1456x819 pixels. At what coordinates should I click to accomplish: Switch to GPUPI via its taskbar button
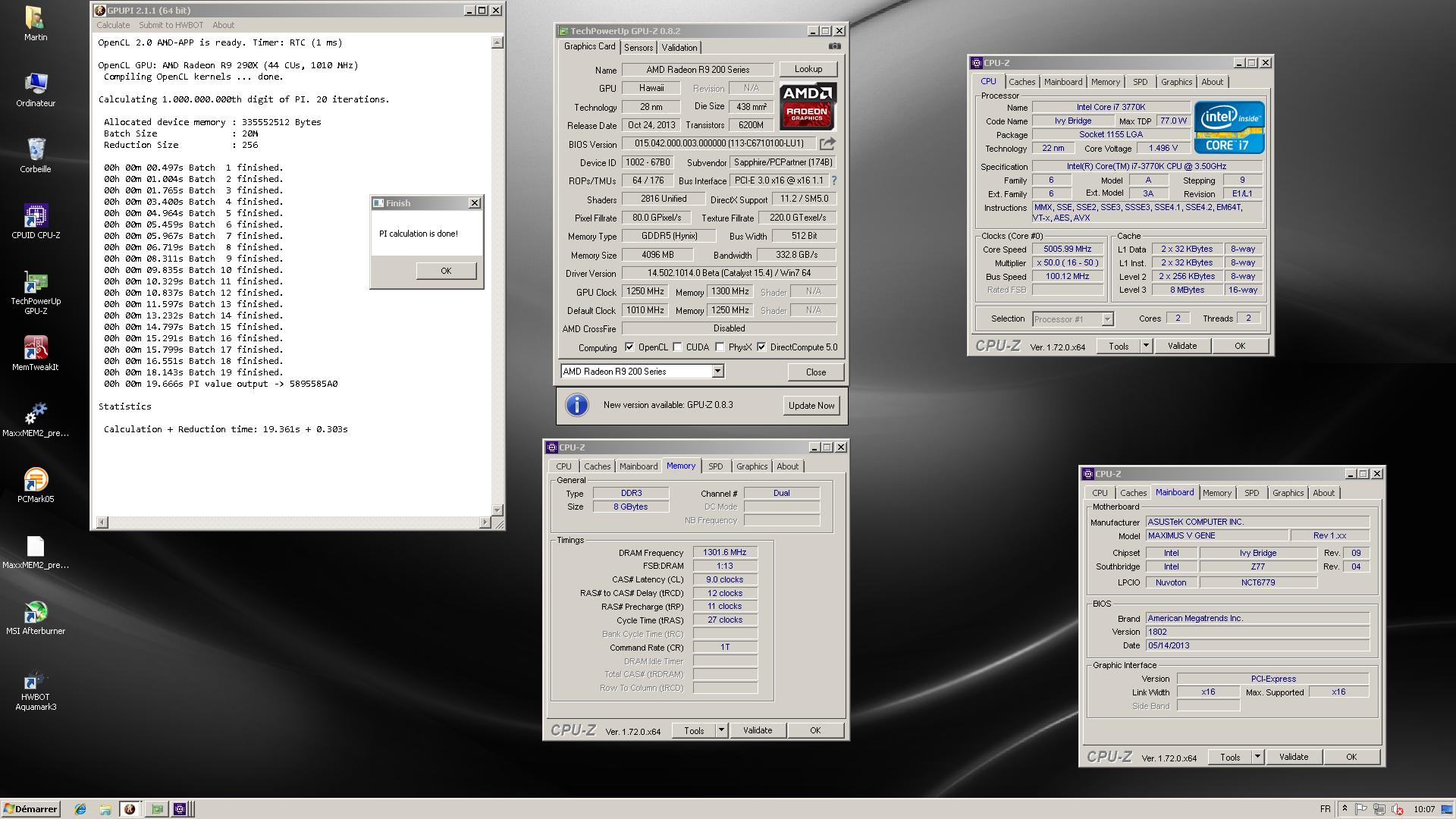(x=130, y=809)
